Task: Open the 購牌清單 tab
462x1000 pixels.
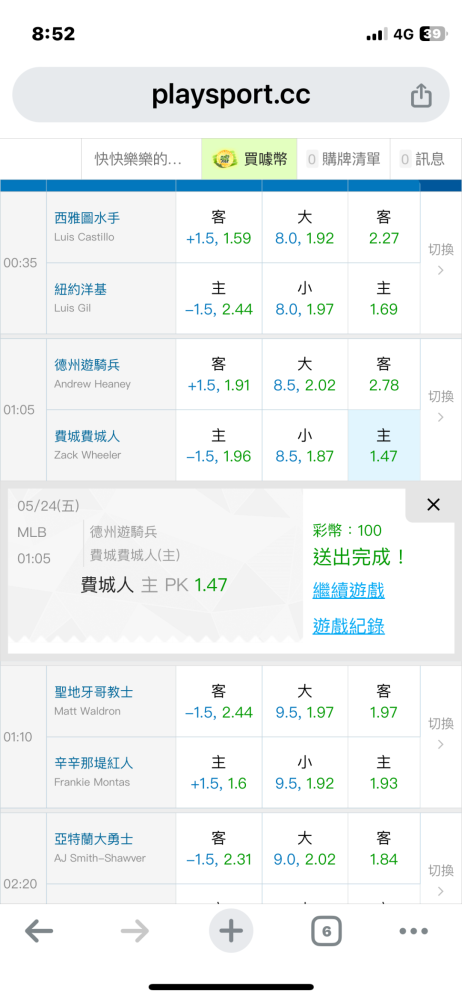Action: [343, 159]
